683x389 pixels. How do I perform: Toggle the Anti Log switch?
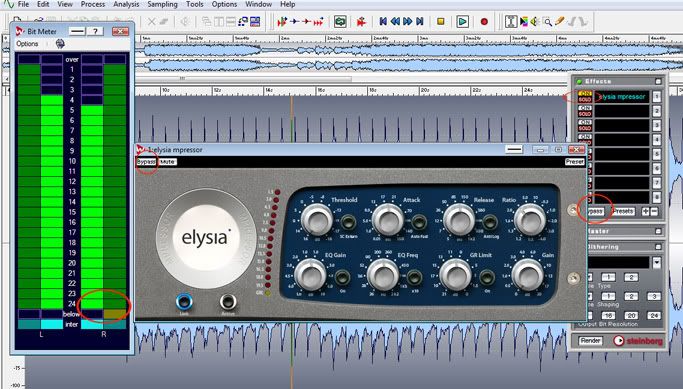click(490, 222)
